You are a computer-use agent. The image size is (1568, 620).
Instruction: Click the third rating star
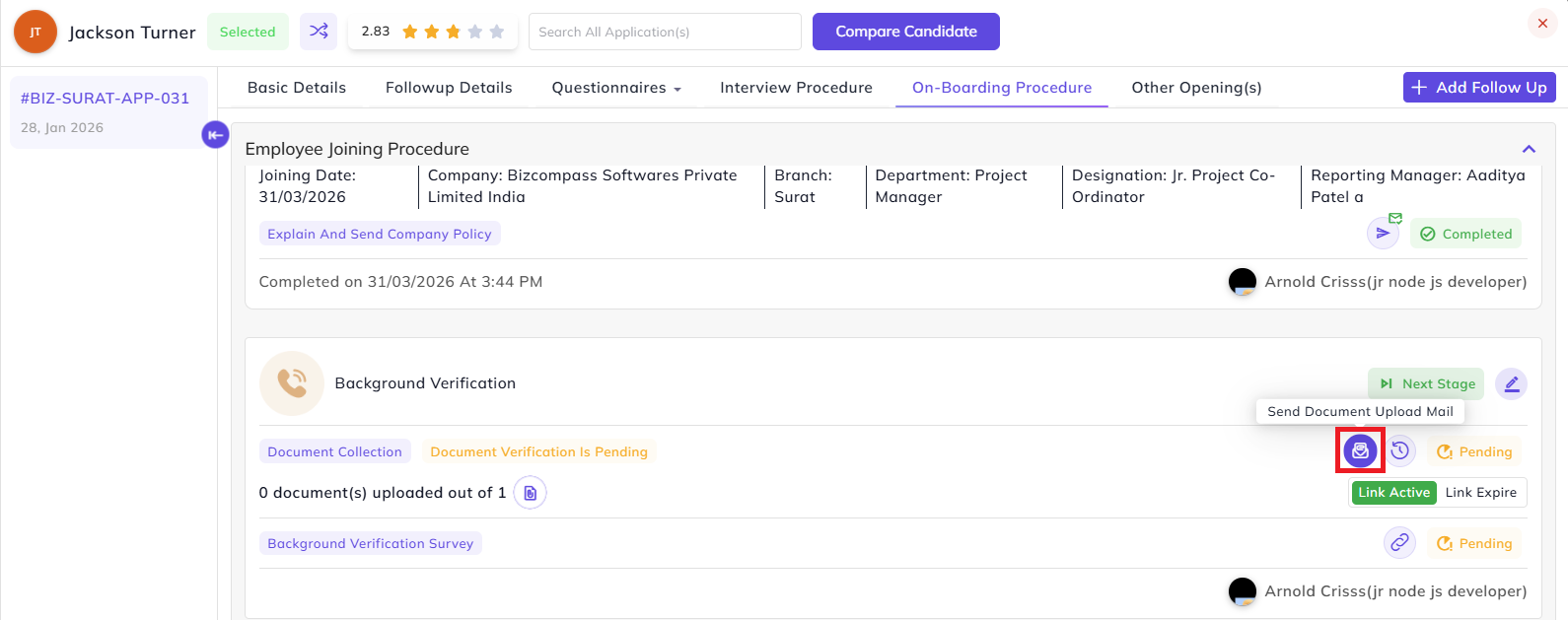pyautogui.click(x=454, y=32)
